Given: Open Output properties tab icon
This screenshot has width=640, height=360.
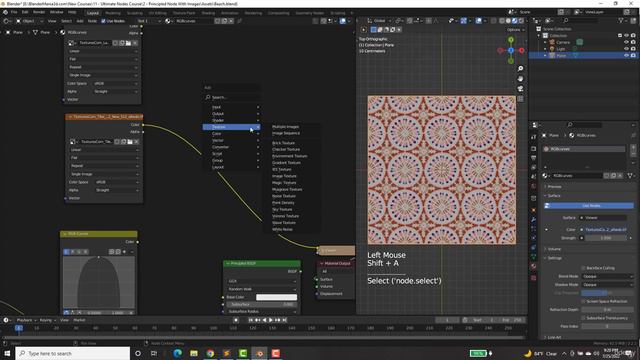Looking at the screenshot, I should 533,158.
